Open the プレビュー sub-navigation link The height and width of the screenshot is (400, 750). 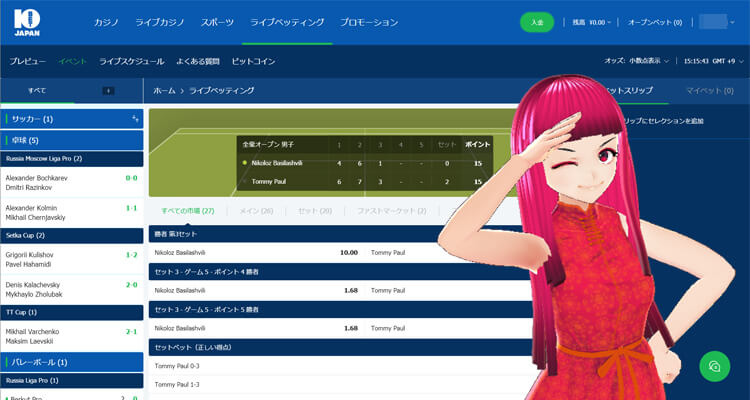pos(28,61)
